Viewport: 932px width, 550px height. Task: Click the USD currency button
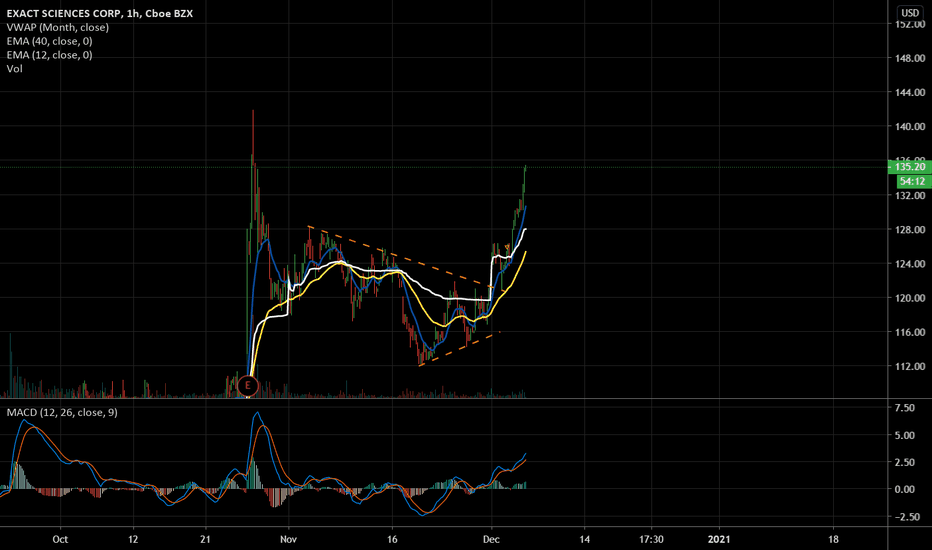tap(910, 12)
